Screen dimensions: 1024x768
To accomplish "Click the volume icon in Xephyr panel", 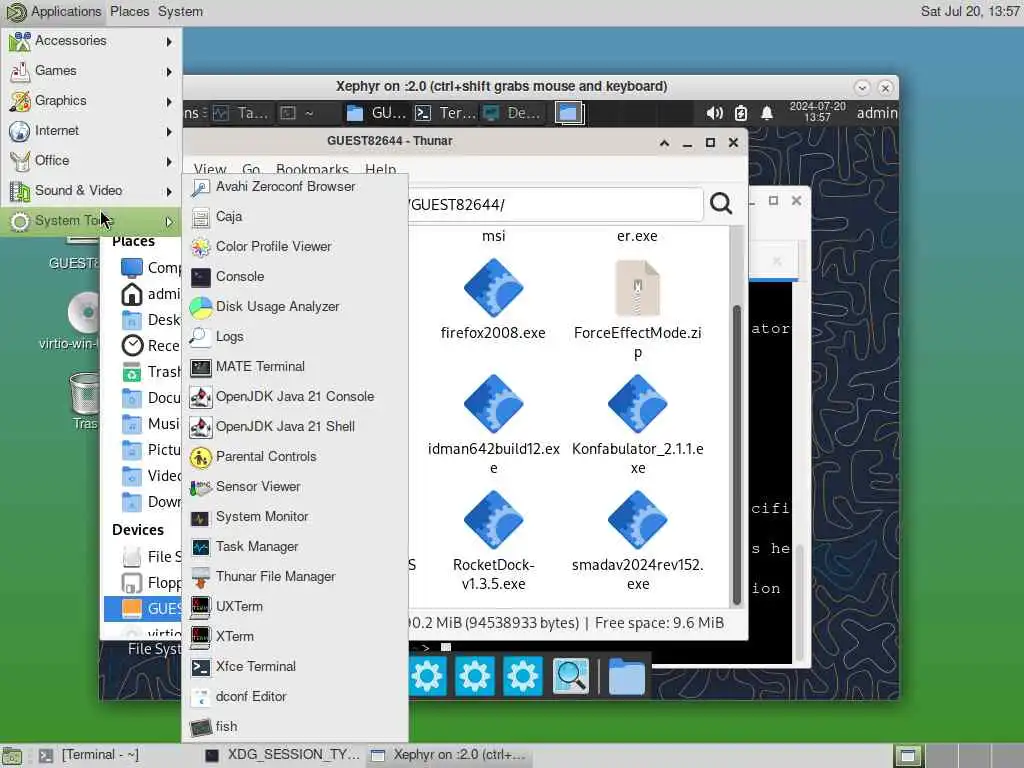I will click(x=714, y=113).
